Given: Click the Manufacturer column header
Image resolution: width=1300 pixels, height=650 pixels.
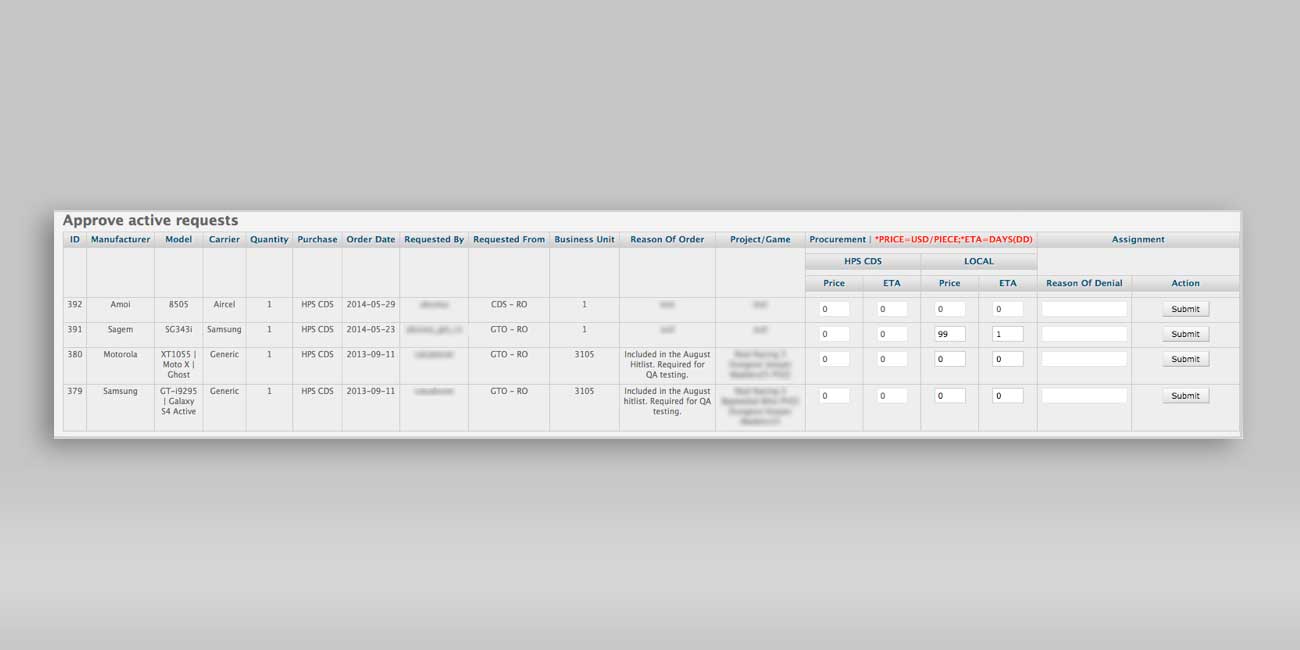Looking at the screenshot, I should [120, 240].
